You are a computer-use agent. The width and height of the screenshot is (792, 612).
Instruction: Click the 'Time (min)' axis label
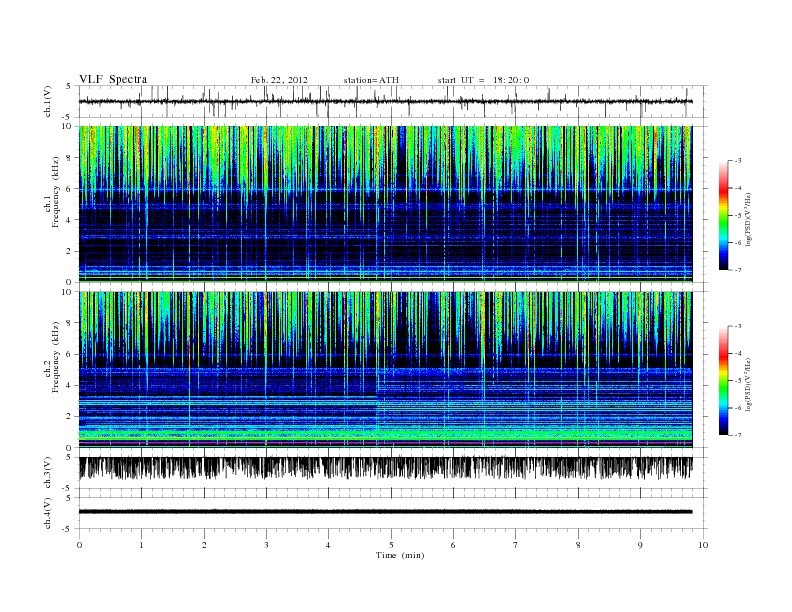click(x=400, y=555)
